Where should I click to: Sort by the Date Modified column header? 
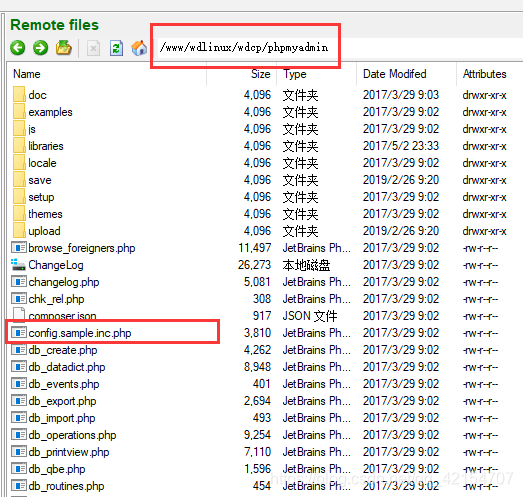(395, 74)
